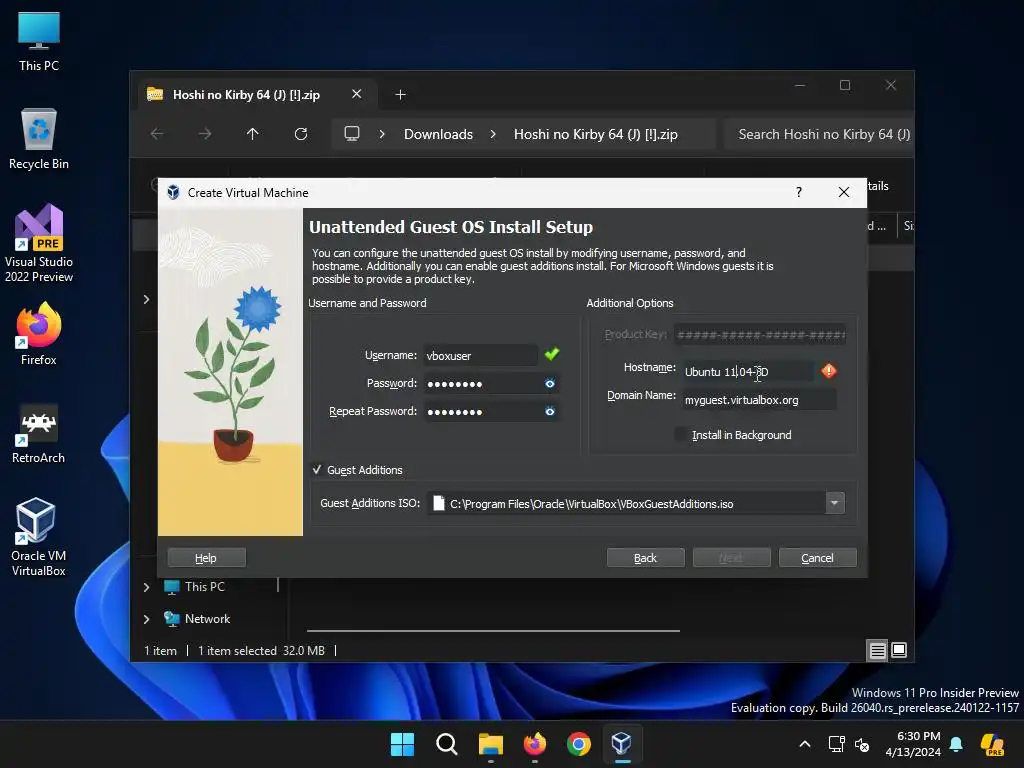
Task: Click the Cancel button in wizard
Action: pyautogui.click(x=817, y=558)
